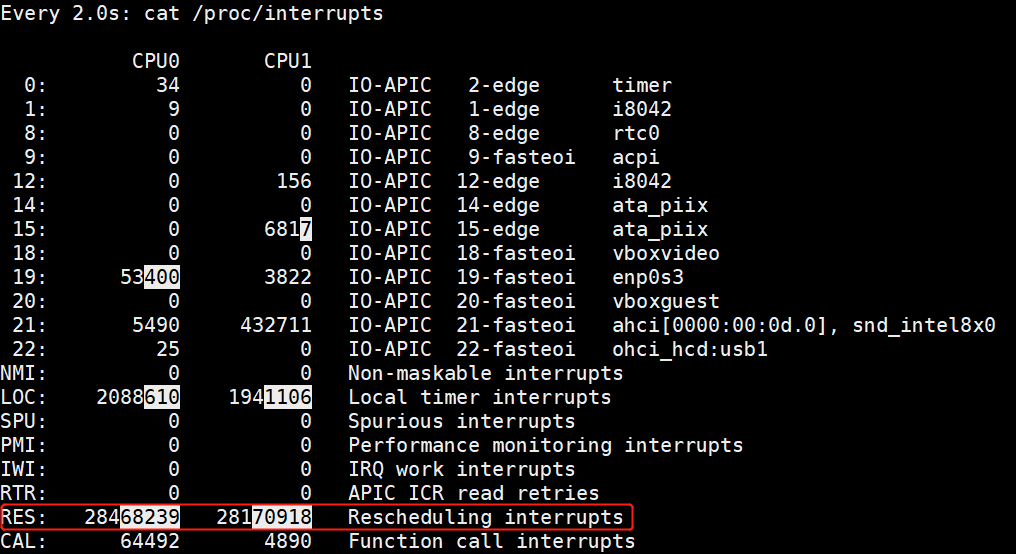Click the '21:' IRQ number label

tap(30, 325)
